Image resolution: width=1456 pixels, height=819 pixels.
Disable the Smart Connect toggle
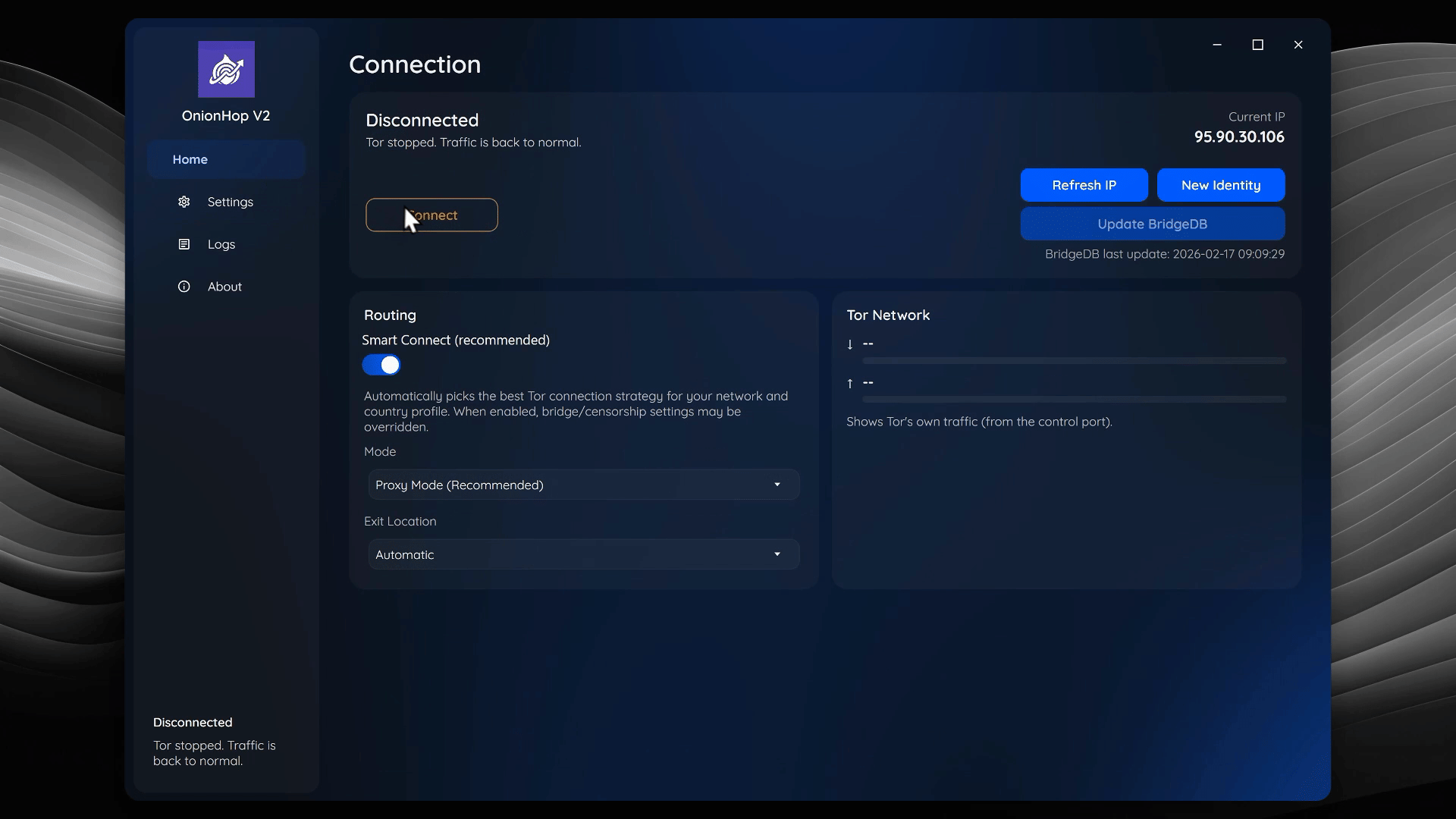point(381,365)
